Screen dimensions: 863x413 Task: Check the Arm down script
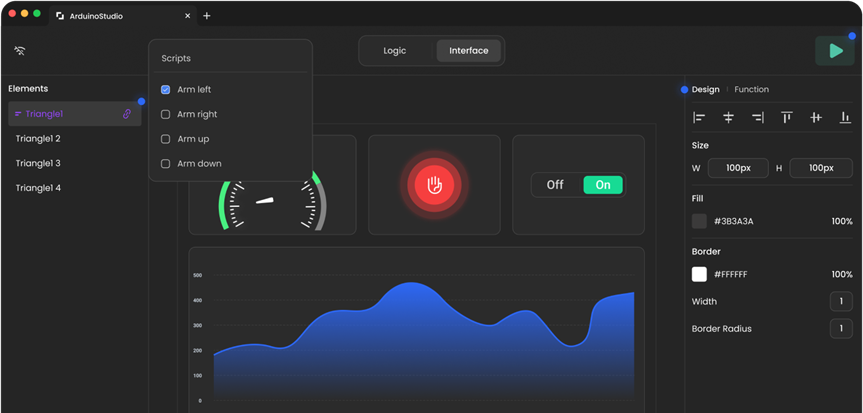point(166,163)
